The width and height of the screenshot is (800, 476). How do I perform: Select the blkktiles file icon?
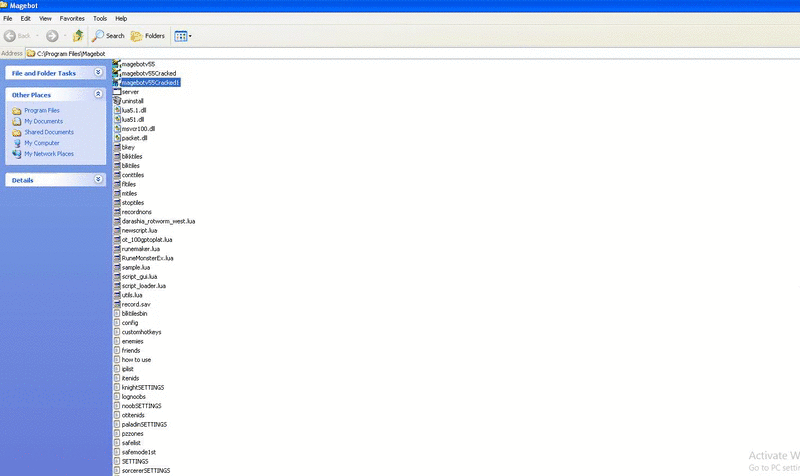tap(117, 156)
